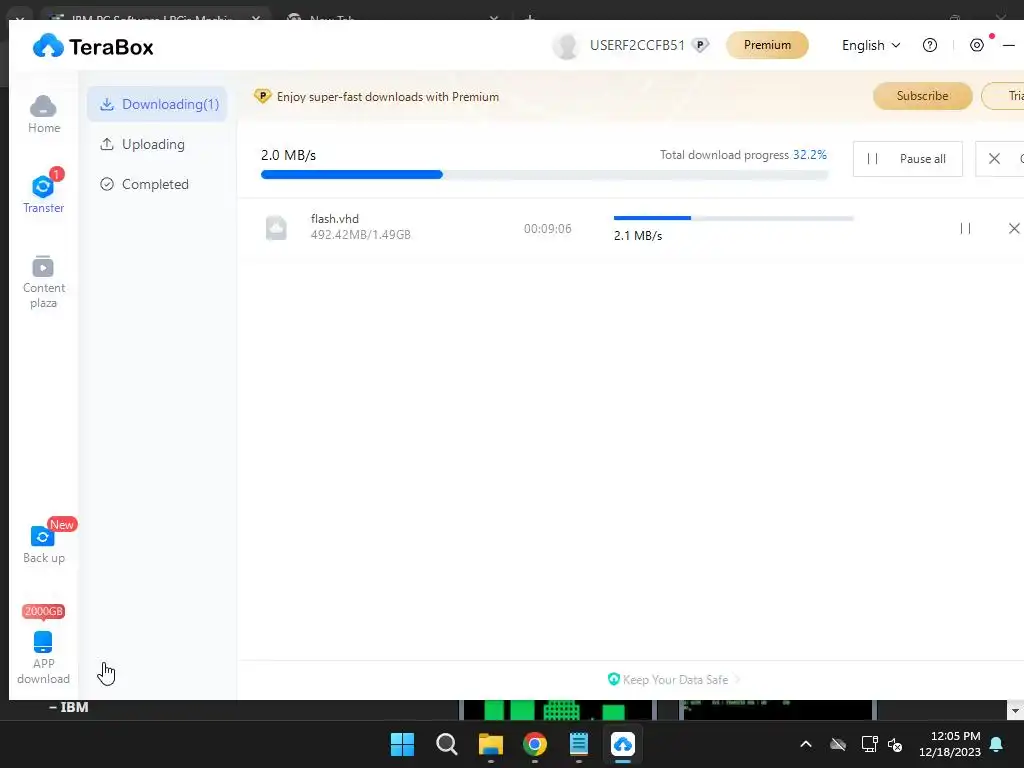Image resolution: width=1024 pixels, height=768 pixels.
Task: Open the Transfer section icon
Action: (43, 187)
